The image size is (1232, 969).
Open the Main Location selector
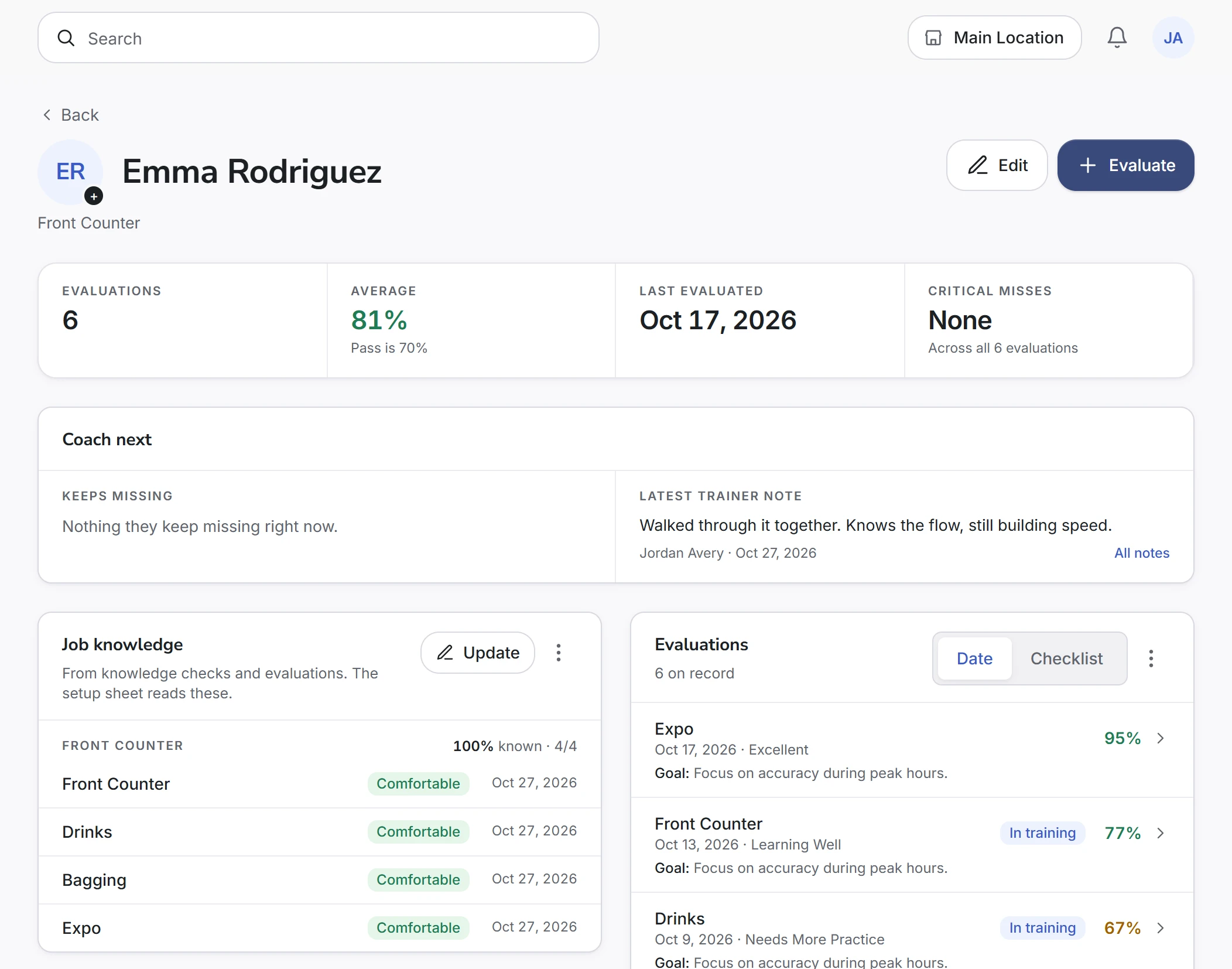(x=994, y=37)
